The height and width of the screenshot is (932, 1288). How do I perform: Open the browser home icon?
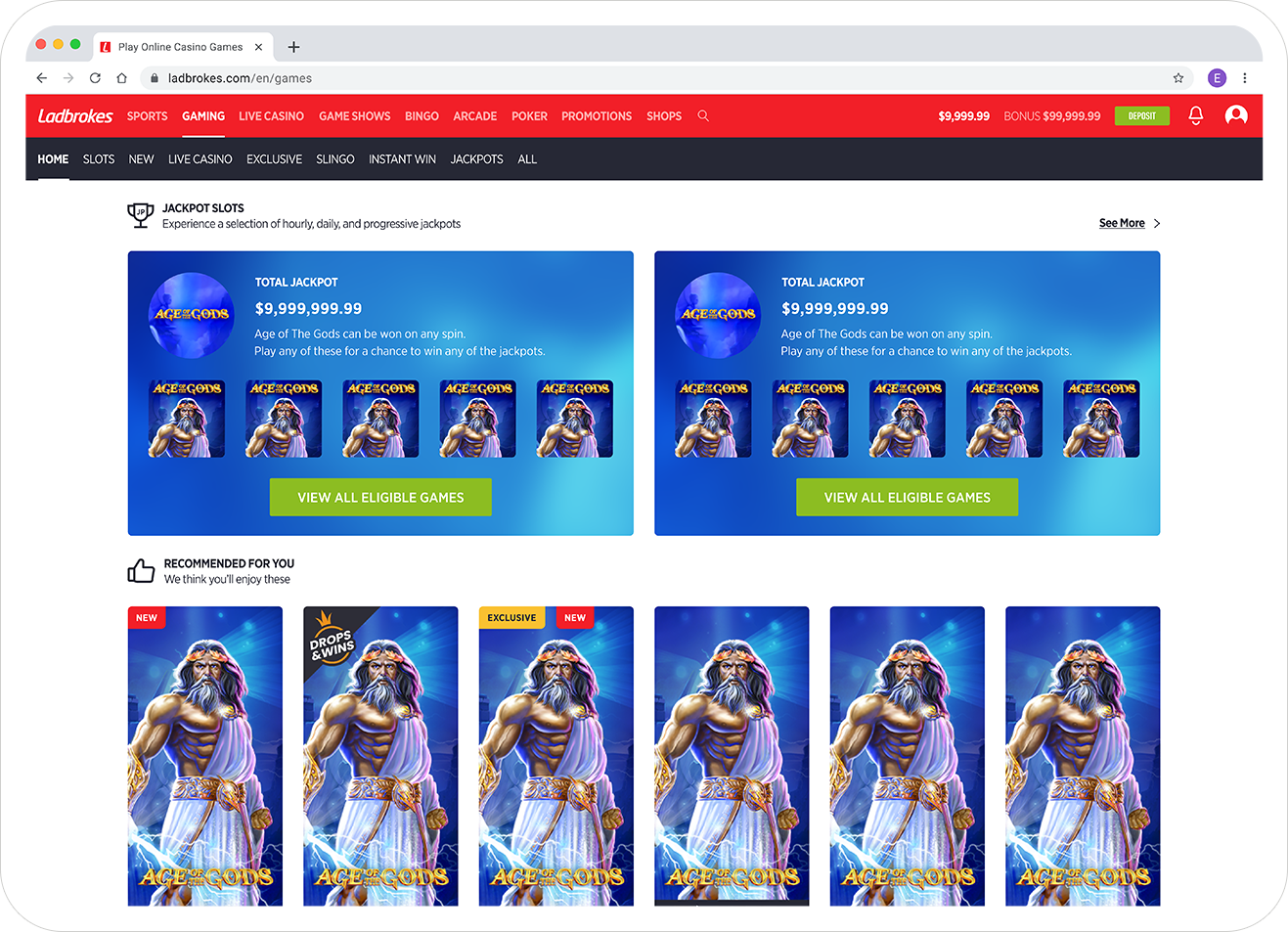tap(121, 78)
